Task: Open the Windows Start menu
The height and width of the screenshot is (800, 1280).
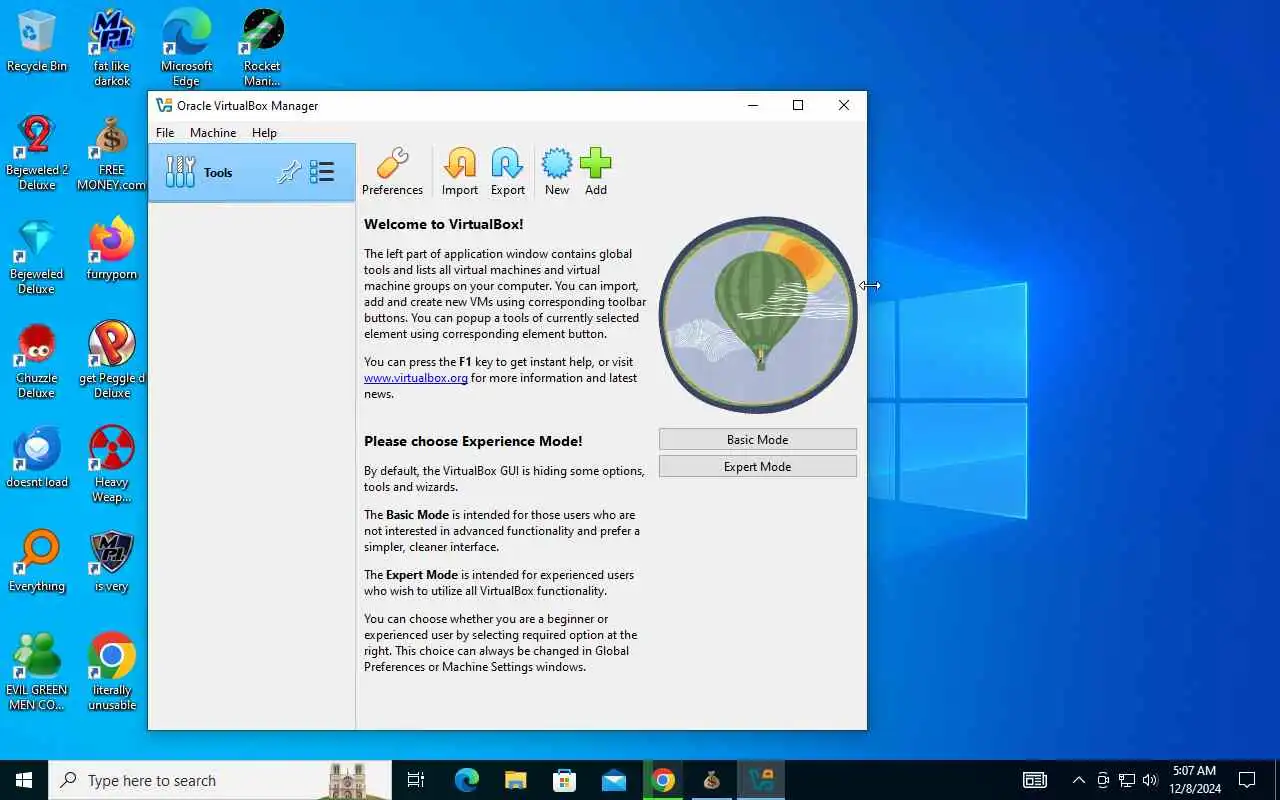Action: [x=24, y=780]
